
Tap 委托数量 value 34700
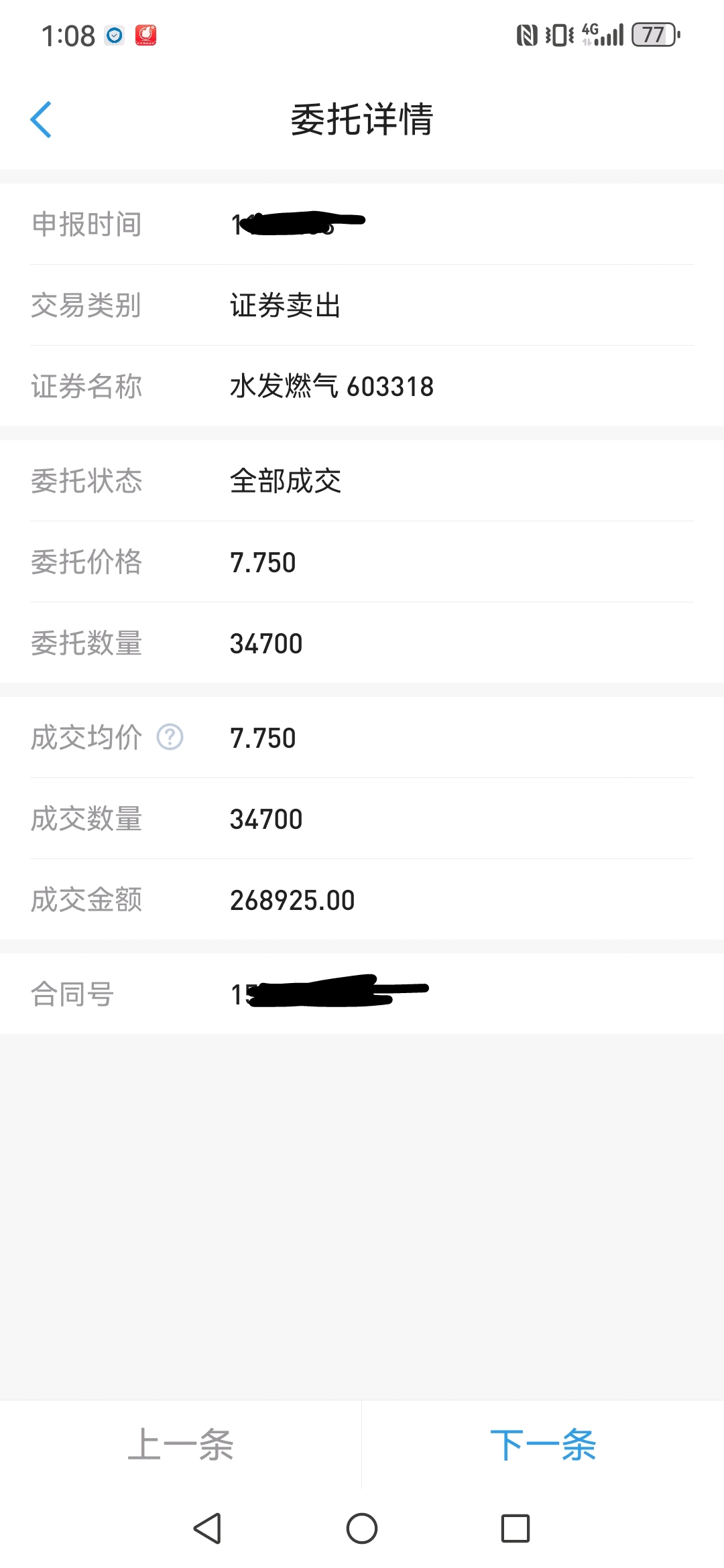coord(266,644)
